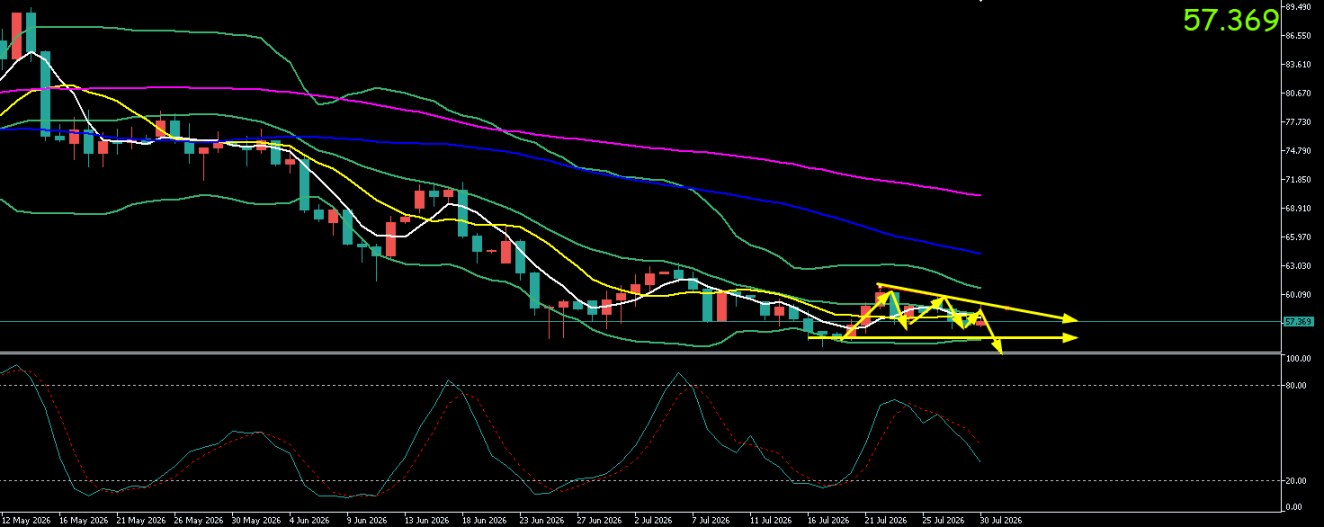This screenshot has width=1324, height=527.
Task: Click the oscillator 100.00 level label
Action: [1300, 358]
